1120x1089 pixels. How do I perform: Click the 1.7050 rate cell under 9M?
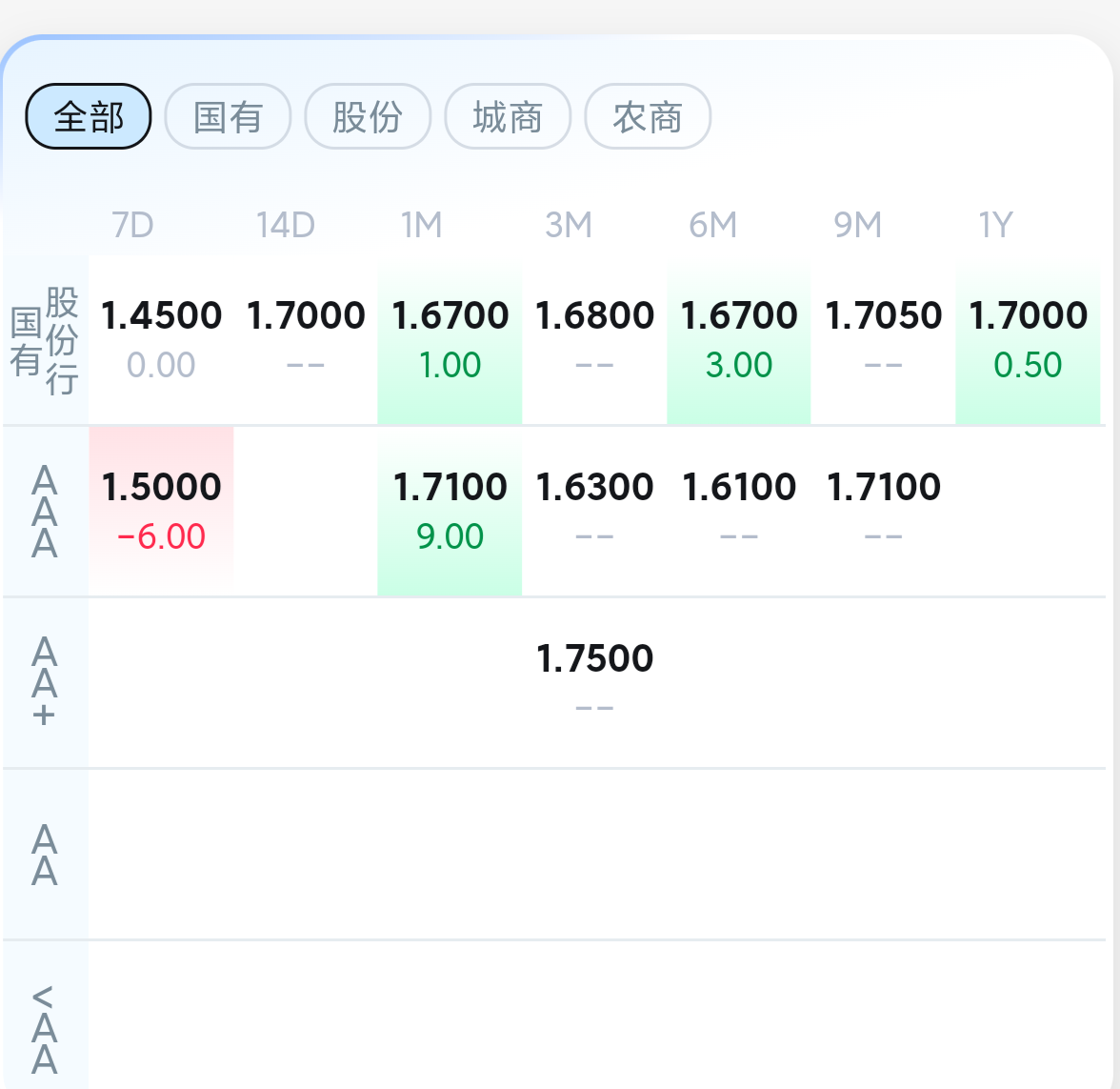pyautogui.click(x=884, y=340)
